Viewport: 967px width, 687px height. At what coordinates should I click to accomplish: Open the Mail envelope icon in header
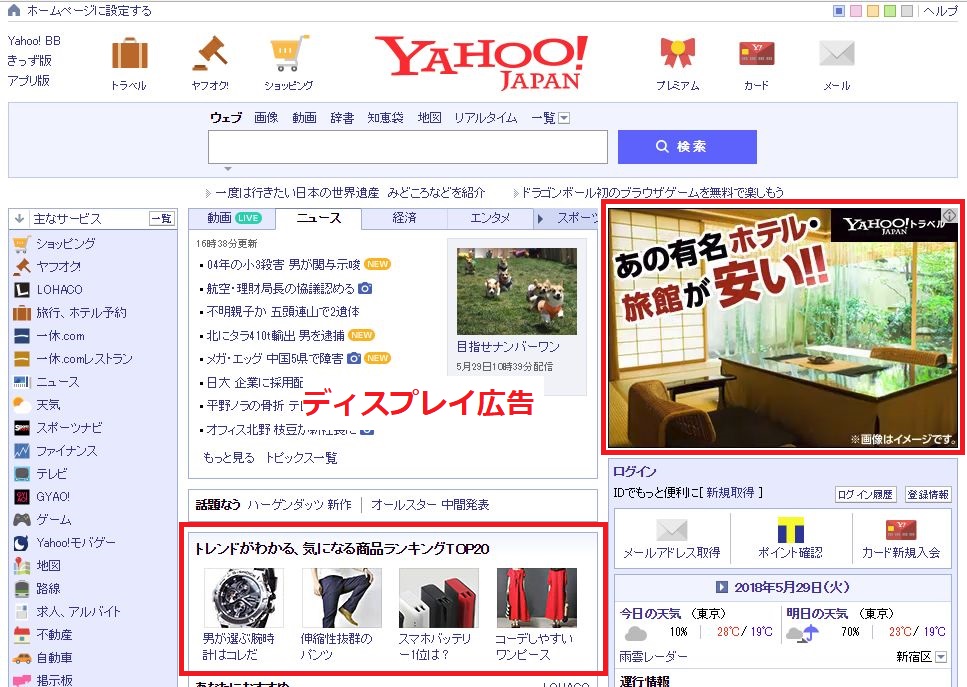pos(836,54)
